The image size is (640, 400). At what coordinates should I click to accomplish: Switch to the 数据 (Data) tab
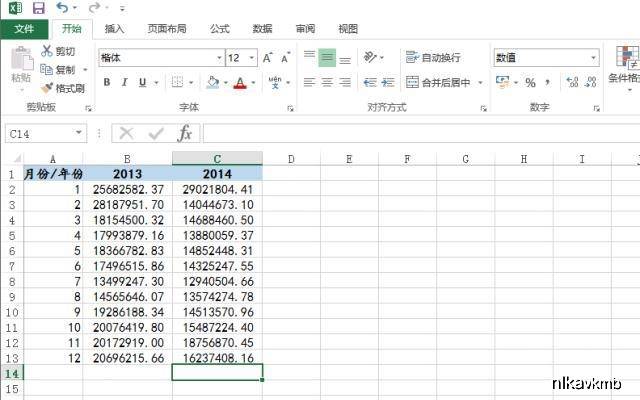tap(262, 29)
